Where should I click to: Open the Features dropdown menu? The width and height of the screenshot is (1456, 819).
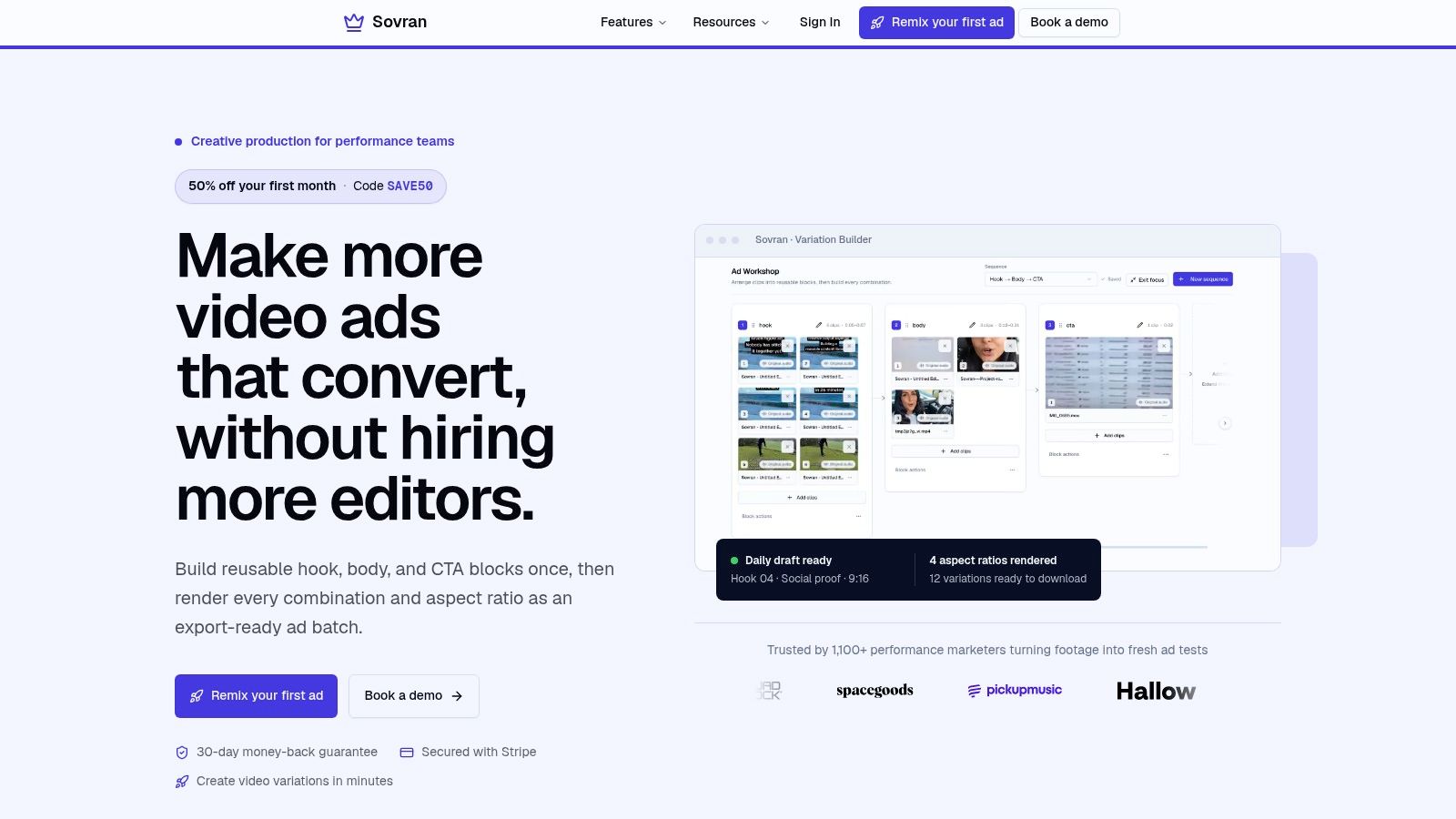click(633, 22)
